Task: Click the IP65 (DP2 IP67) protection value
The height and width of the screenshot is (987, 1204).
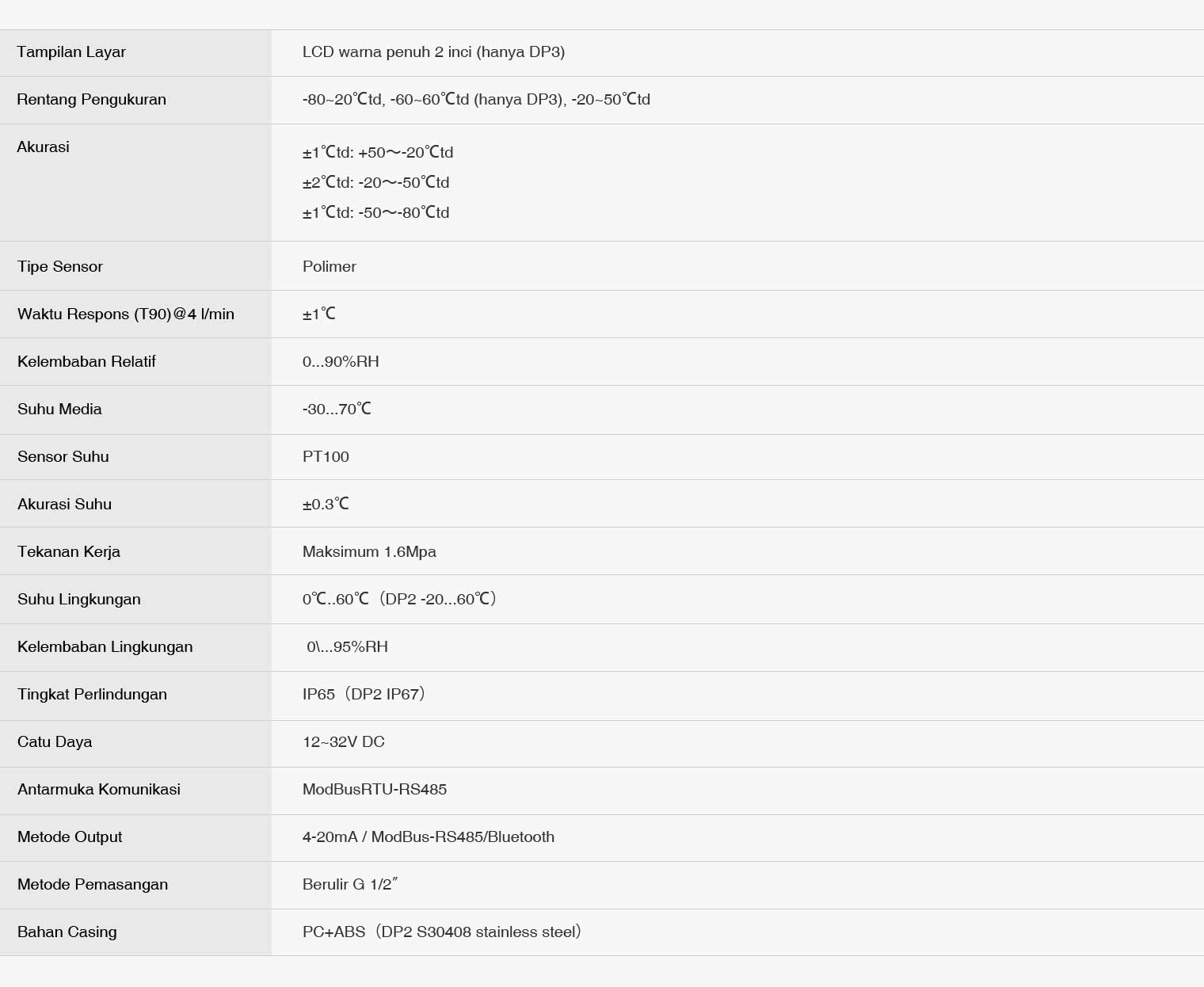Action: pos(364,695)
